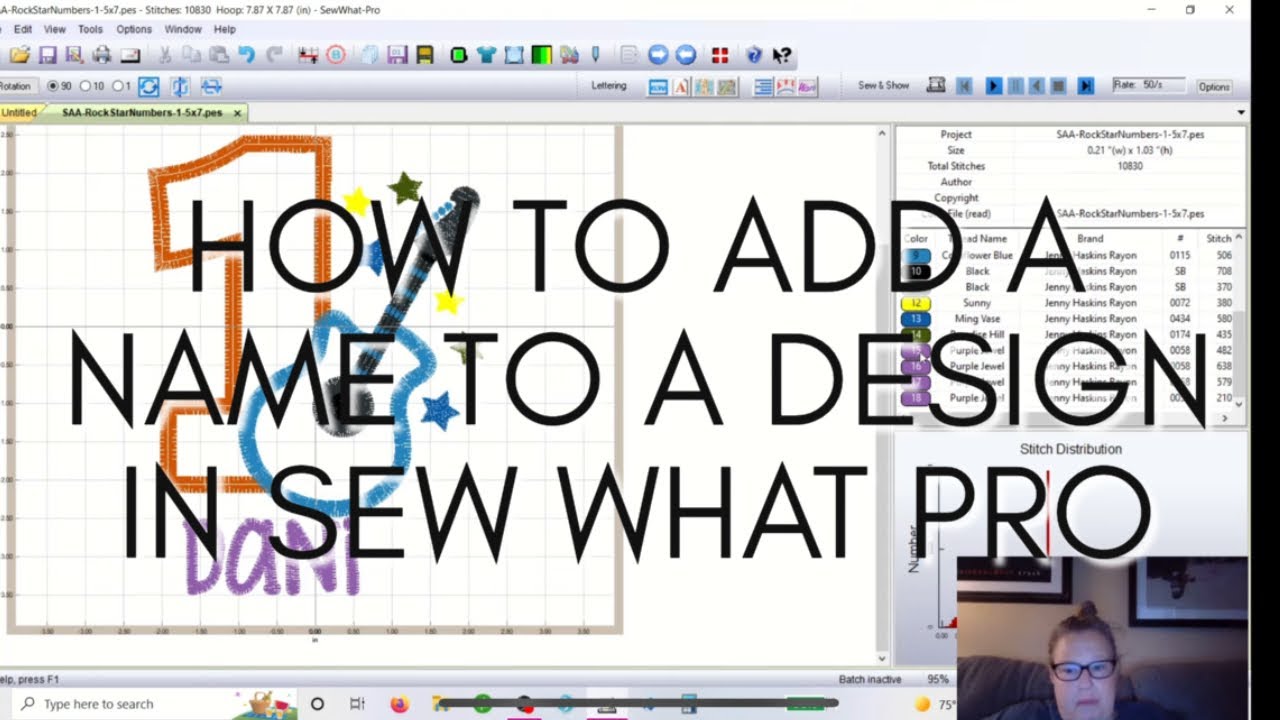Open a file with the folder icon
This screenshot has height=720, width=1280.
(x=20, y=55)
